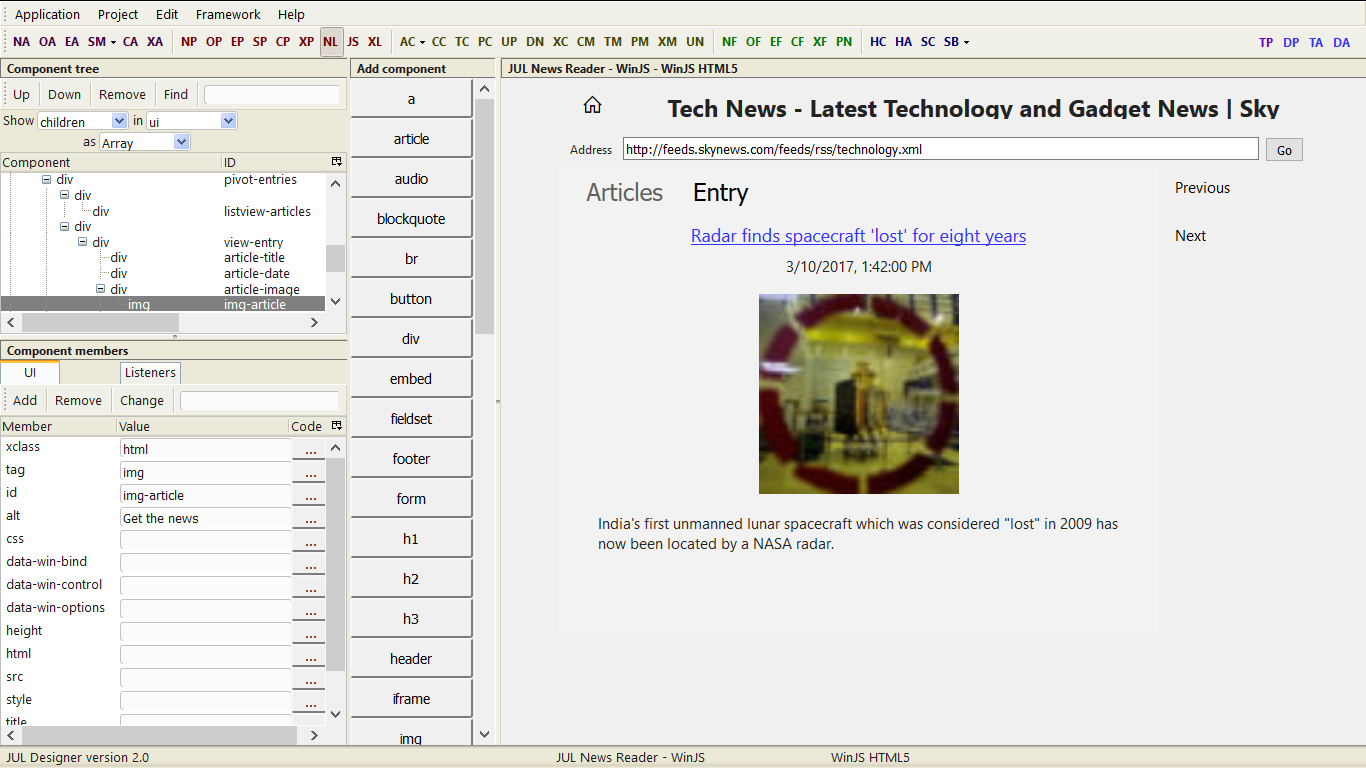Click the TP toolbar icon
Screen dimensions: 1366x768
click(x=1265, y=42)
